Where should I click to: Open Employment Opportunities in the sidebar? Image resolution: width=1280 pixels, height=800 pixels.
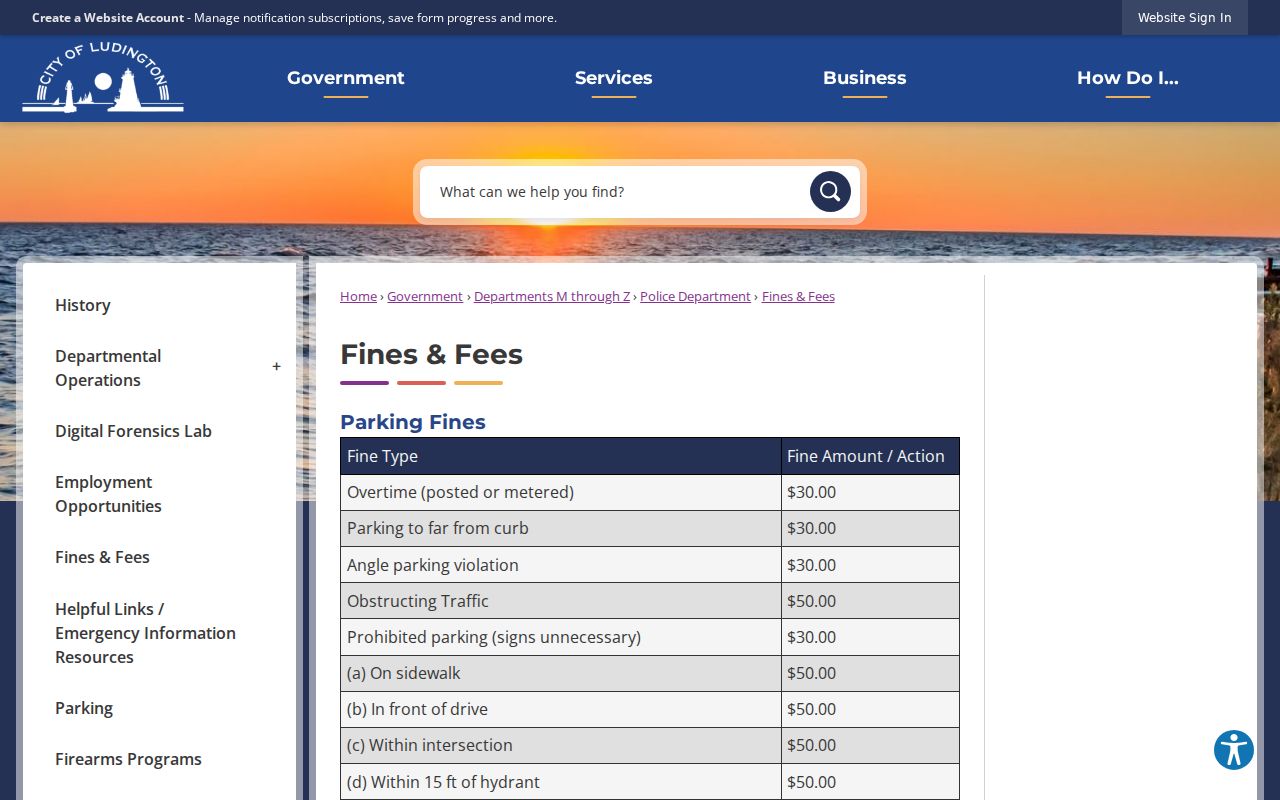[108, 494]
